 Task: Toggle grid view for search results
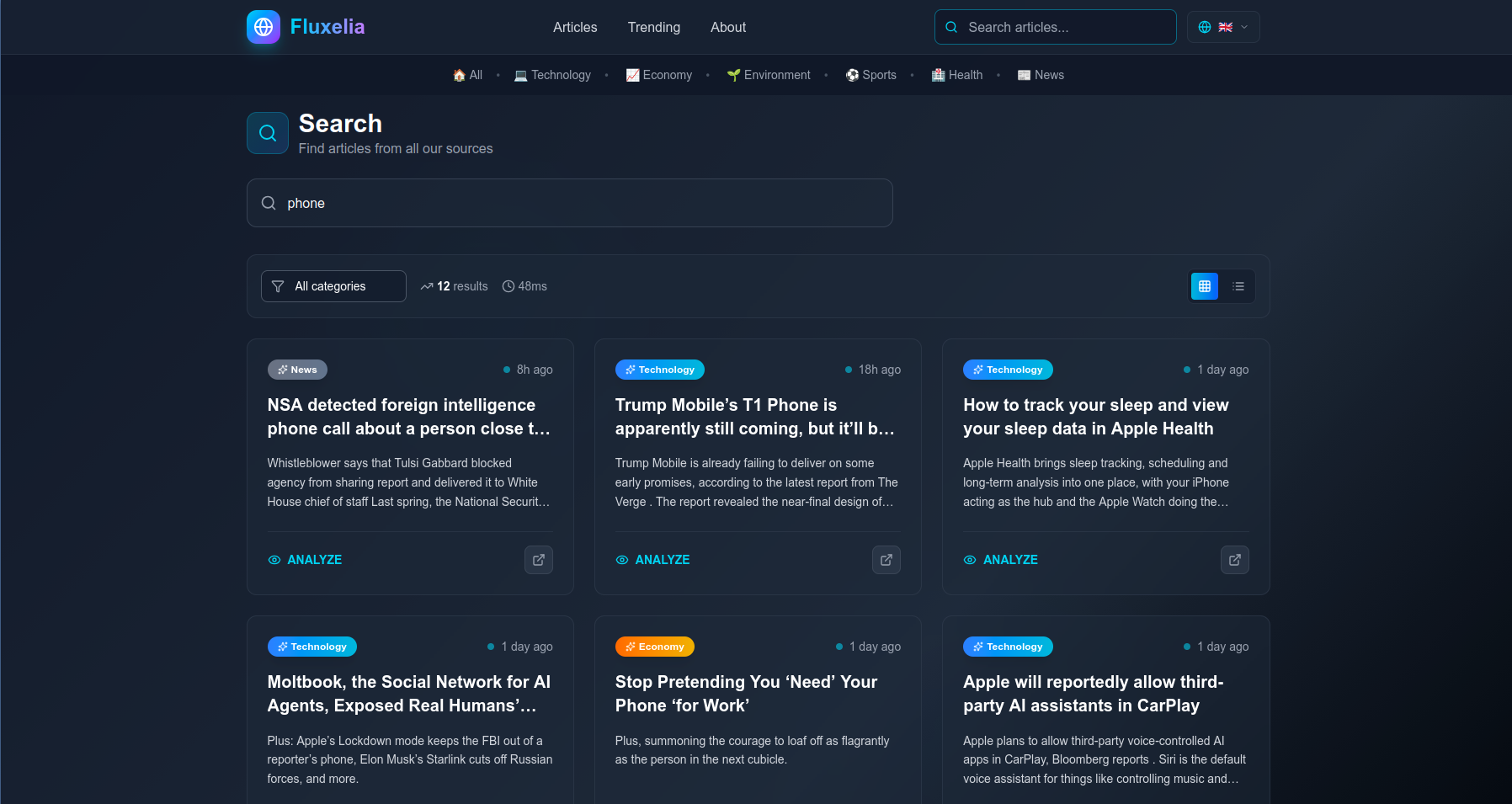pos(1204,286)
